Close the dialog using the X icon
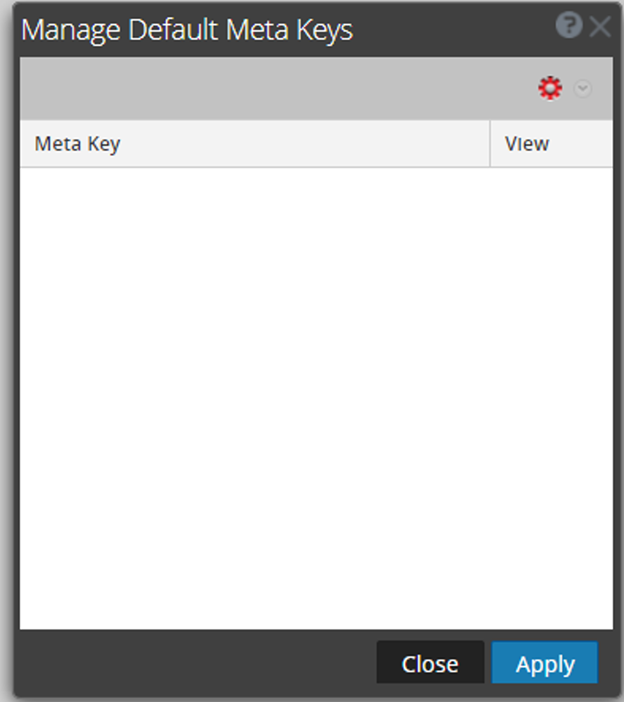Viewport: 624px width, 702px height. [600, 26]
